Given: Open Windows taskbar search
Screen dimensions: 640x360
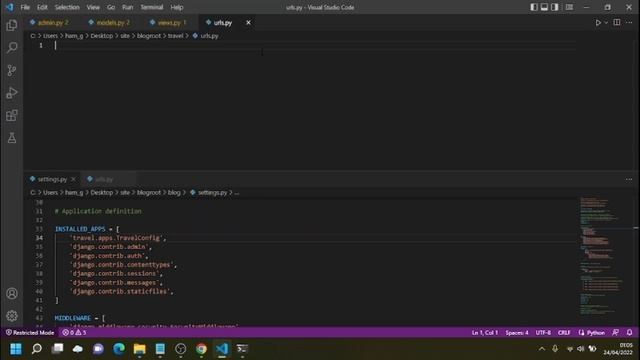Looking at the screenshot, I should point(37,349).
